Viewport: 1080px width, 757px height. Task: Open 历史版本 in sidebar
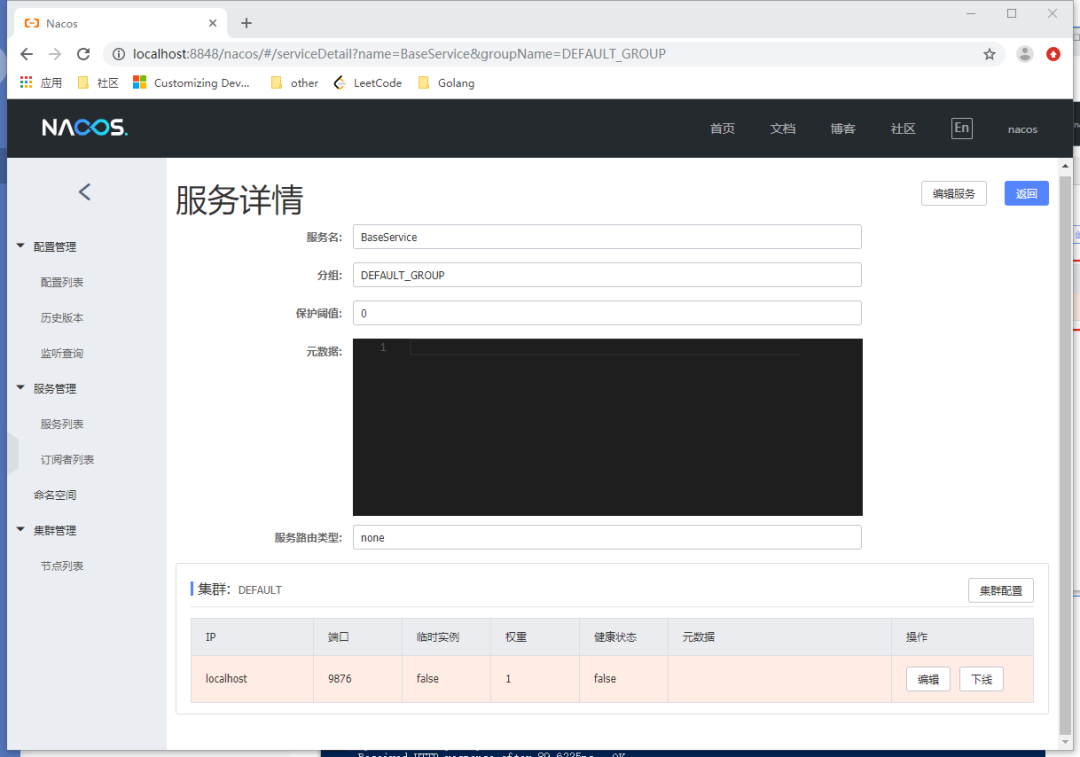point(62,318)
